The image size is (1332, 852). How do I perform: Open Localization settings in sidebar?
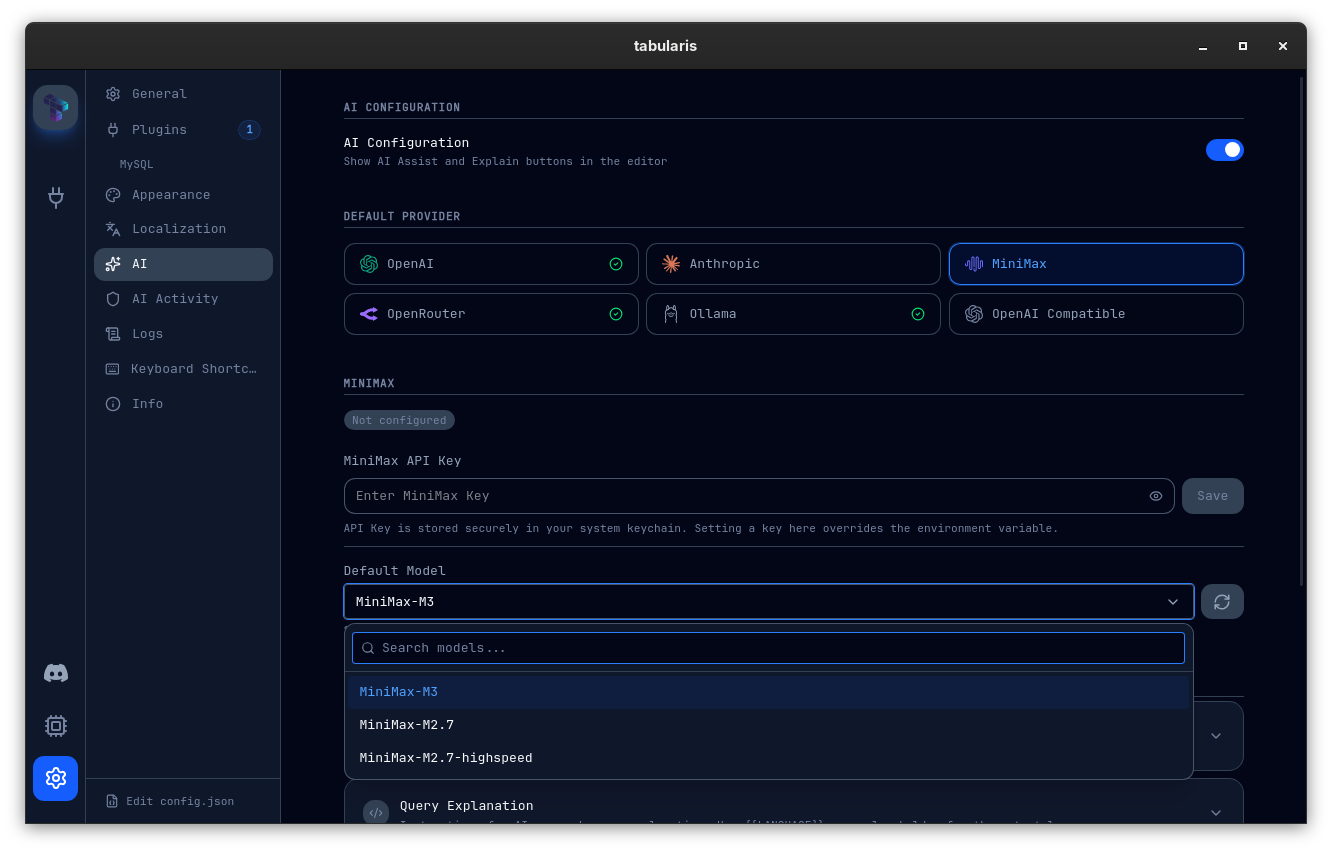tap(183, 229)
